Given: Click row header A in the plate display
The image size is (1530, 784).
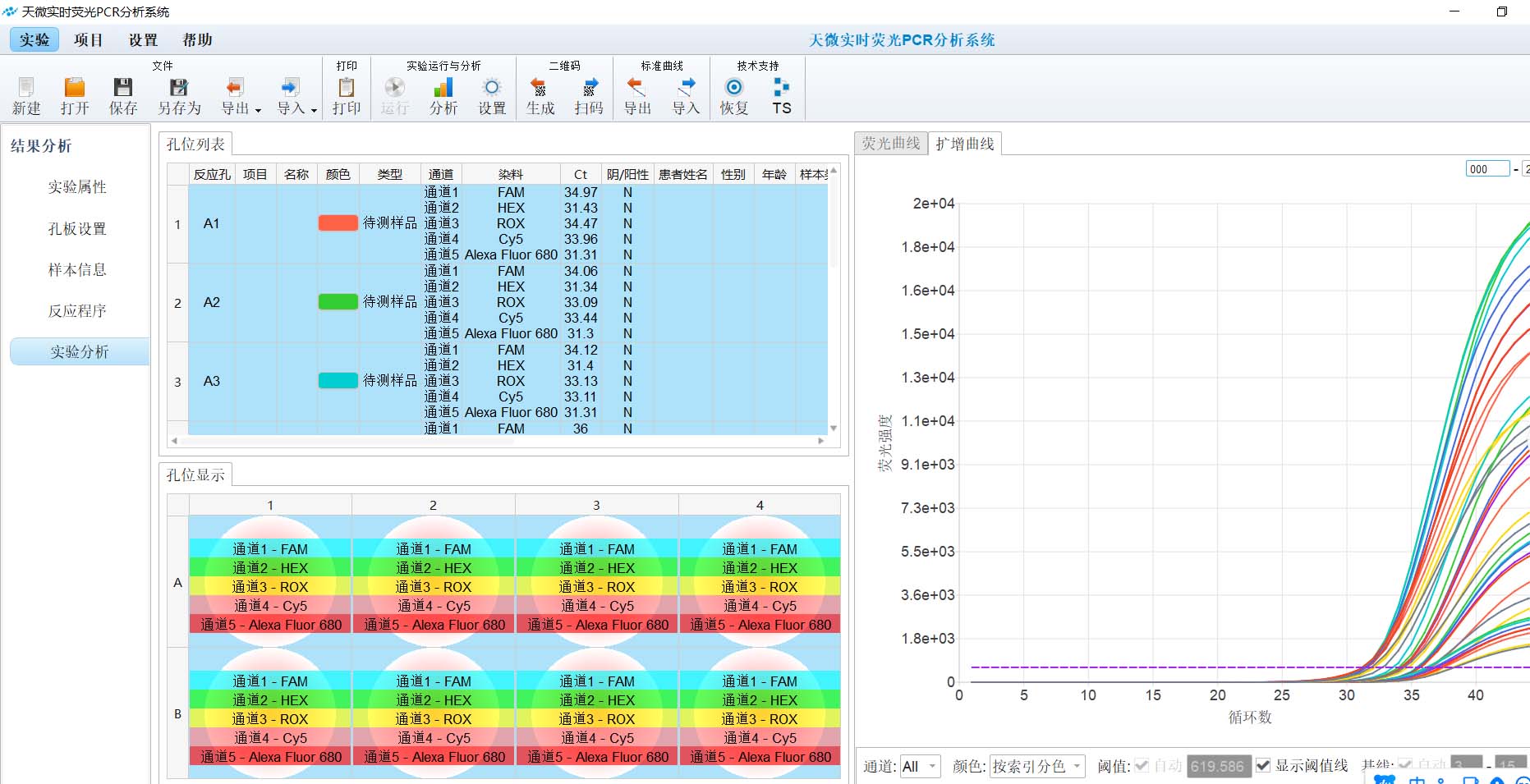Looking at the screenshot, I should [x=177, y=582].
